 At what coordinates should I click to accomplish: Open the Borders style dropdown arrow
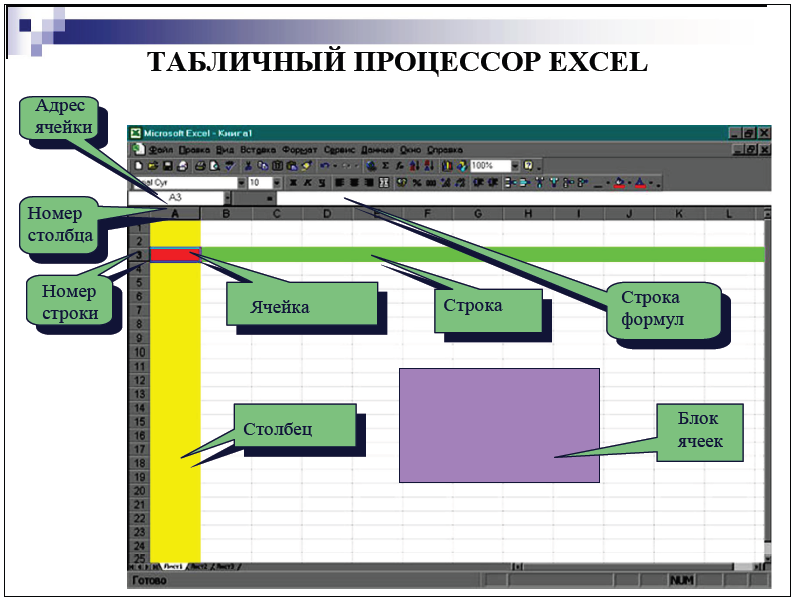[608, 183]
